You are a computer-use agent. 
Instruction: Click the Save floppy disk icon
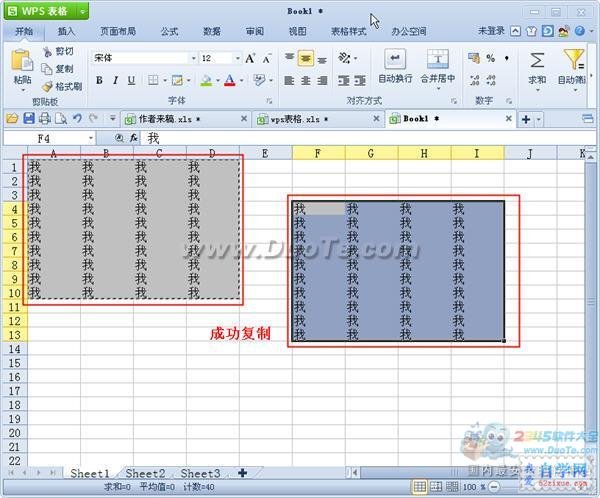(29, 119)
